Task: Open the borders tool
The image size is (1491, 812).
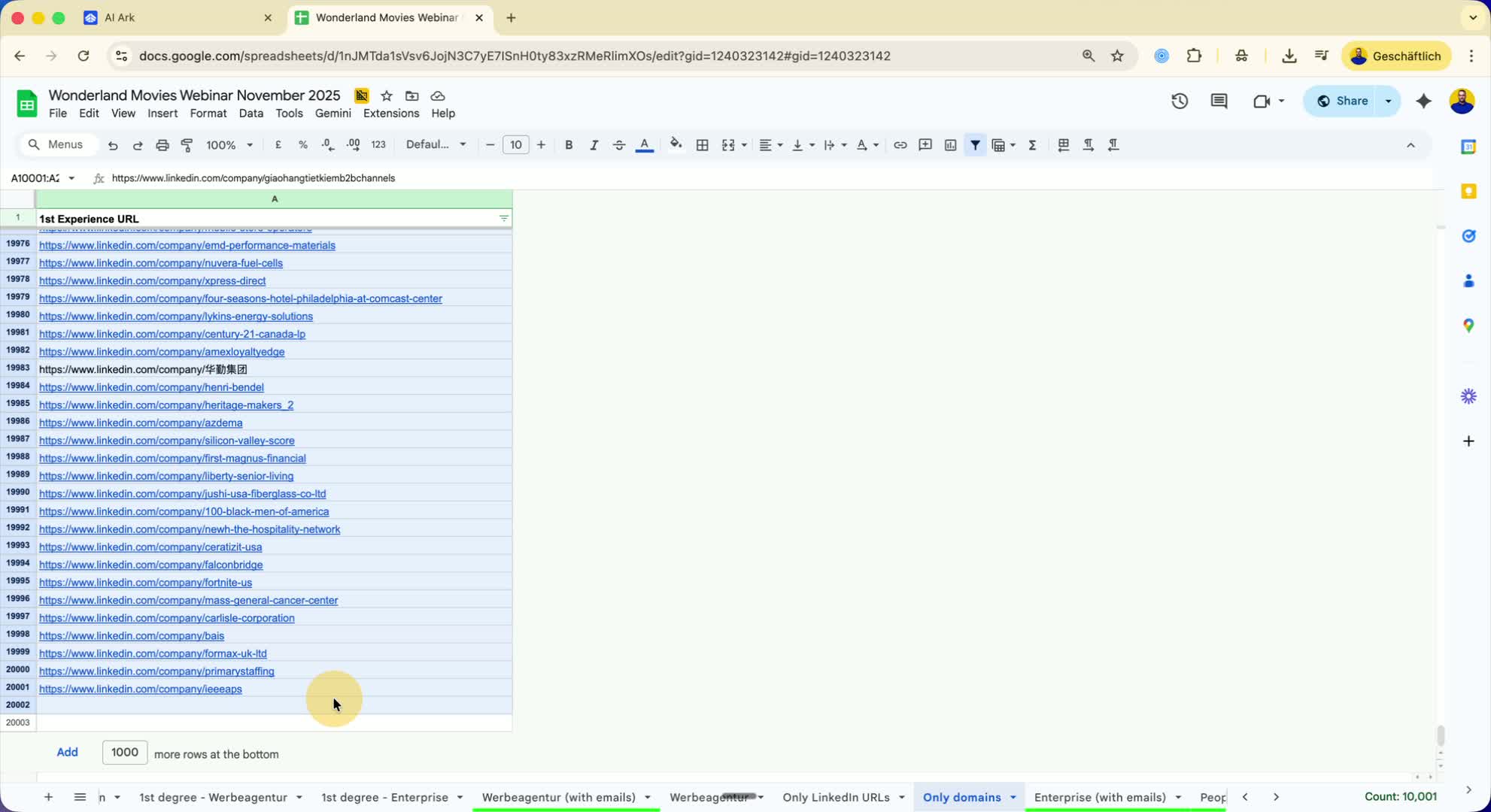Action: point(702,145)
